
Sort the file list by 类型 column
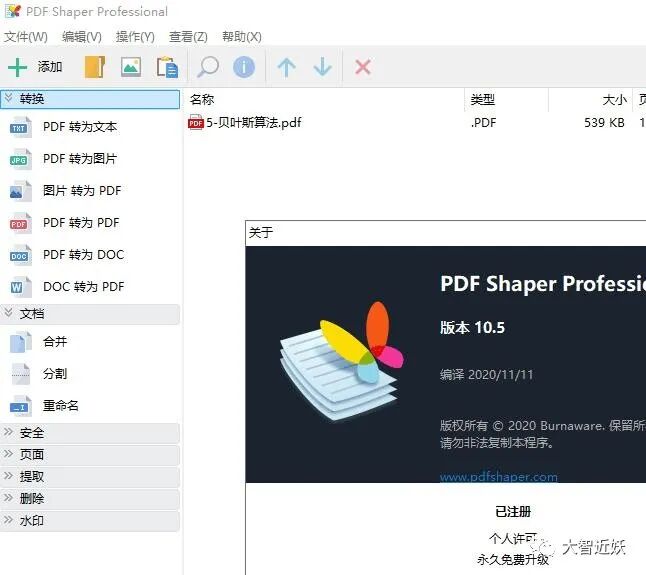click(506, 100)
